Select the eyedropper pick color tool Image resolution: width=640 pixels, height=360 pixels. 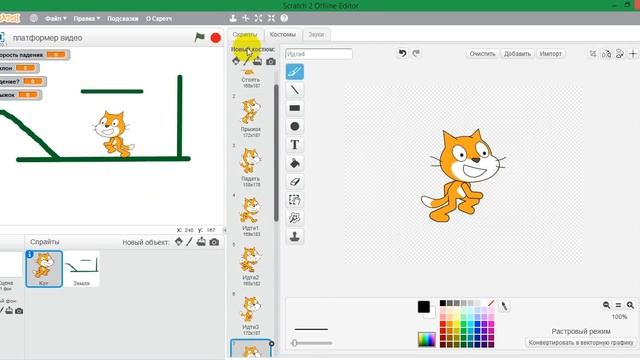(504, 306)
